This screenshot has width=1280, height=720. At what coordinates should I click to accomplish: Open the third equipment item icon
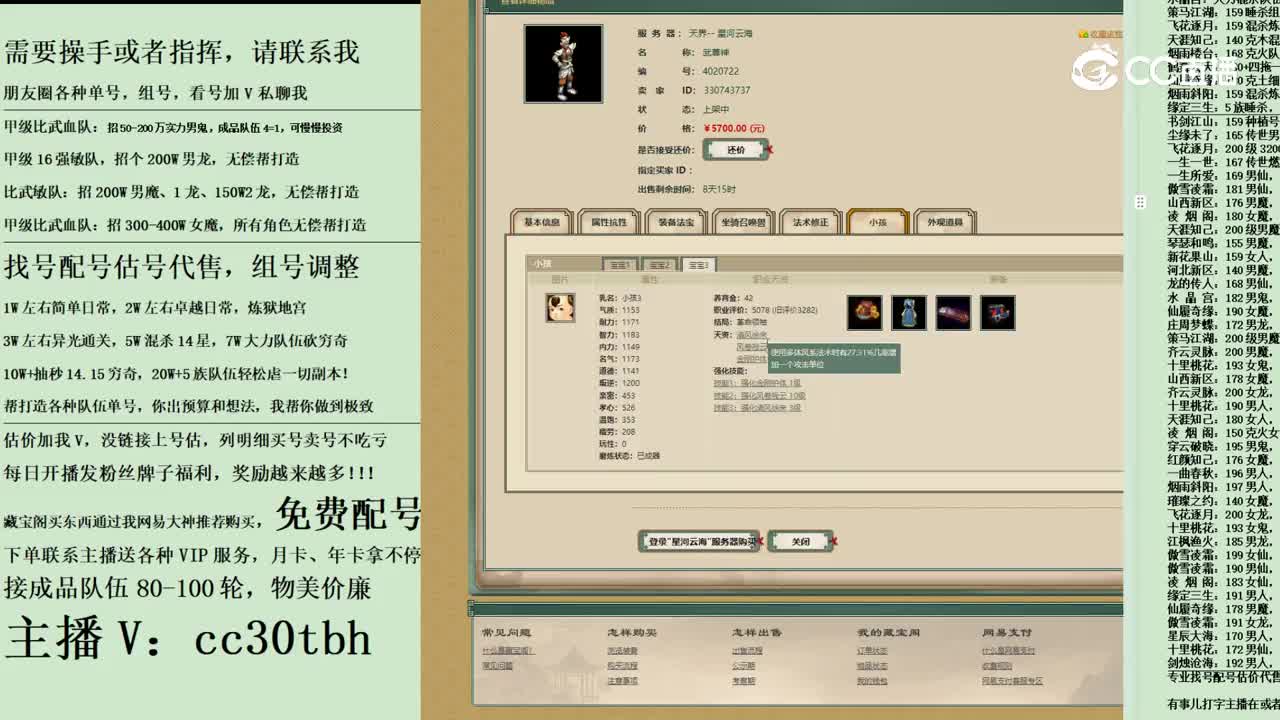[x=953, y=312]
